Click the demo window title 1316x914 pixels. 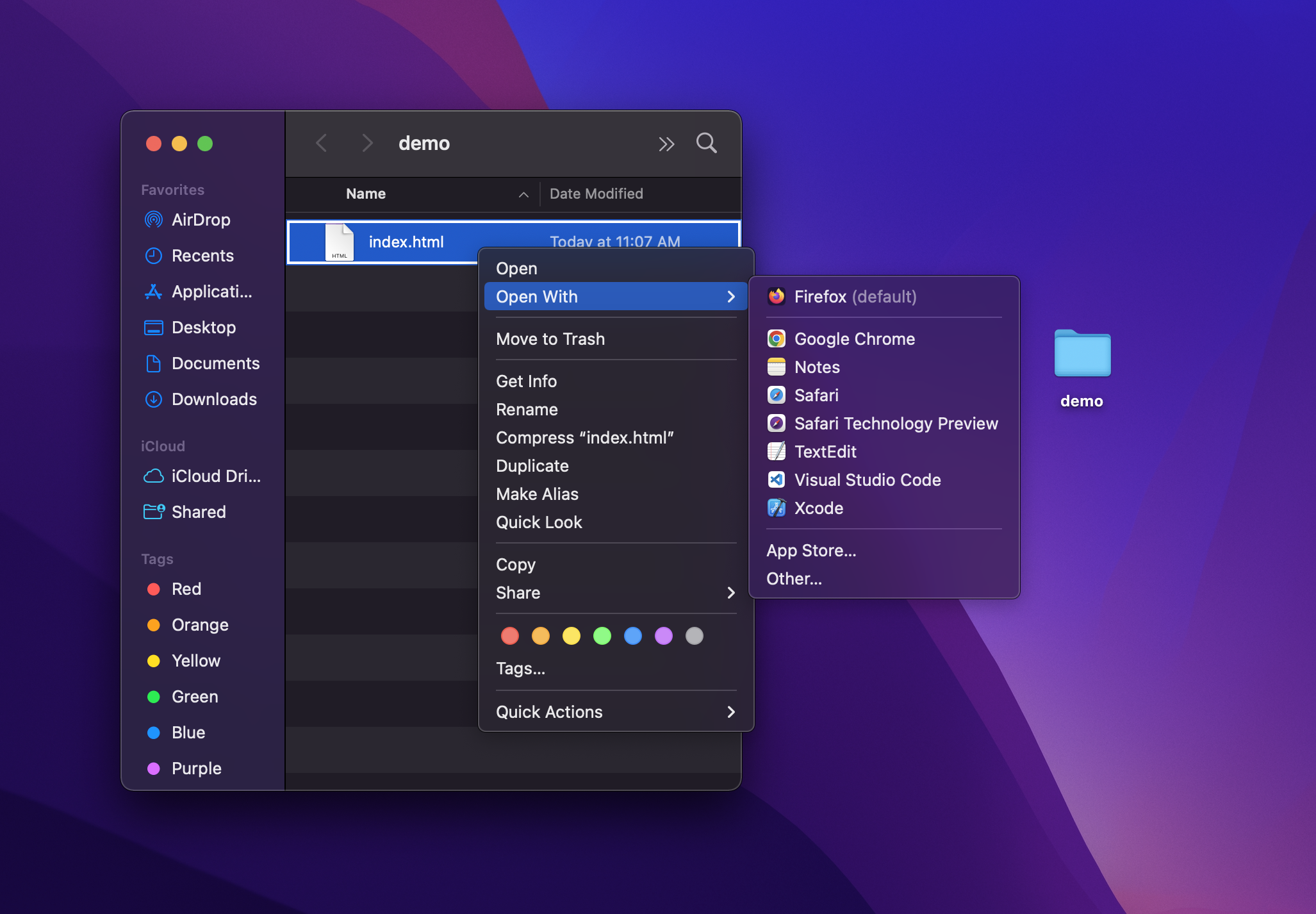click(x=424, y=143)
